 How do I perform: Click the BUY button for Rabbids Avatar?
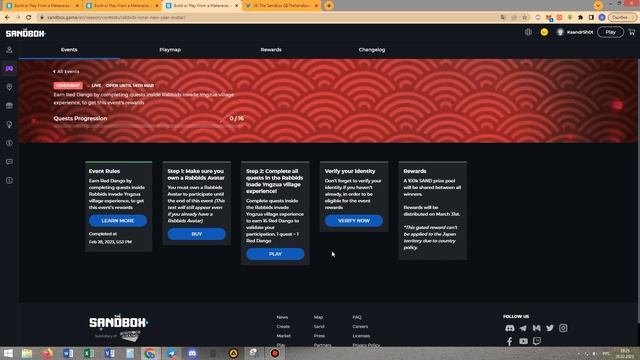[x=196, y=234]
